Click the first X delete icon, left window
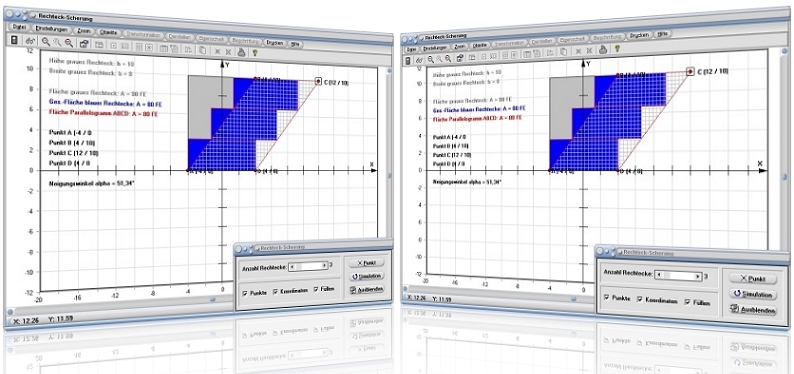Screen dimensions: 794x374 pos(217,51)
